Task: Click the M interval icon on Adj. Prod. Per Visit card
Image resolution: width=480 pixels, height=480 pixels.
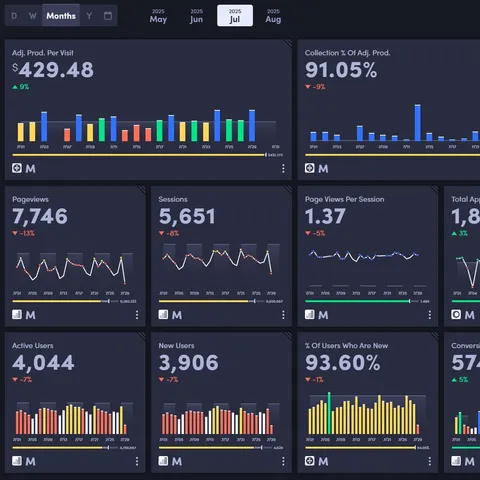Action: tap(30, 169)
